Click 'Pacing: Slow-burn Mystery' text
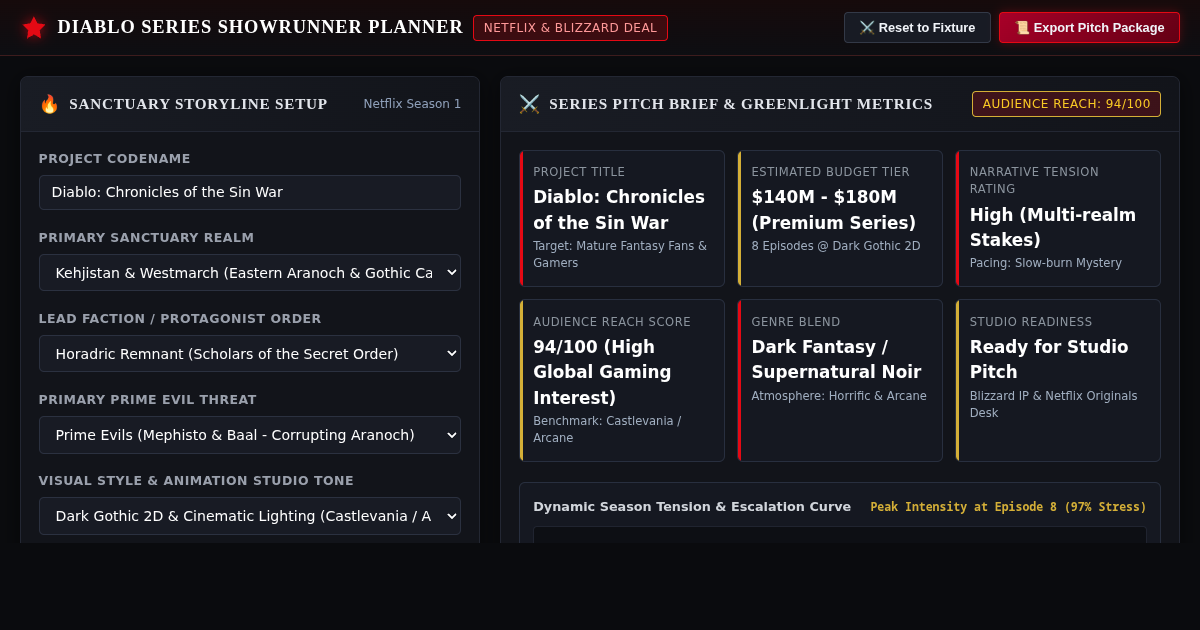The height and width of the screenshot is (630, 1200). (x=1046, y=263)
